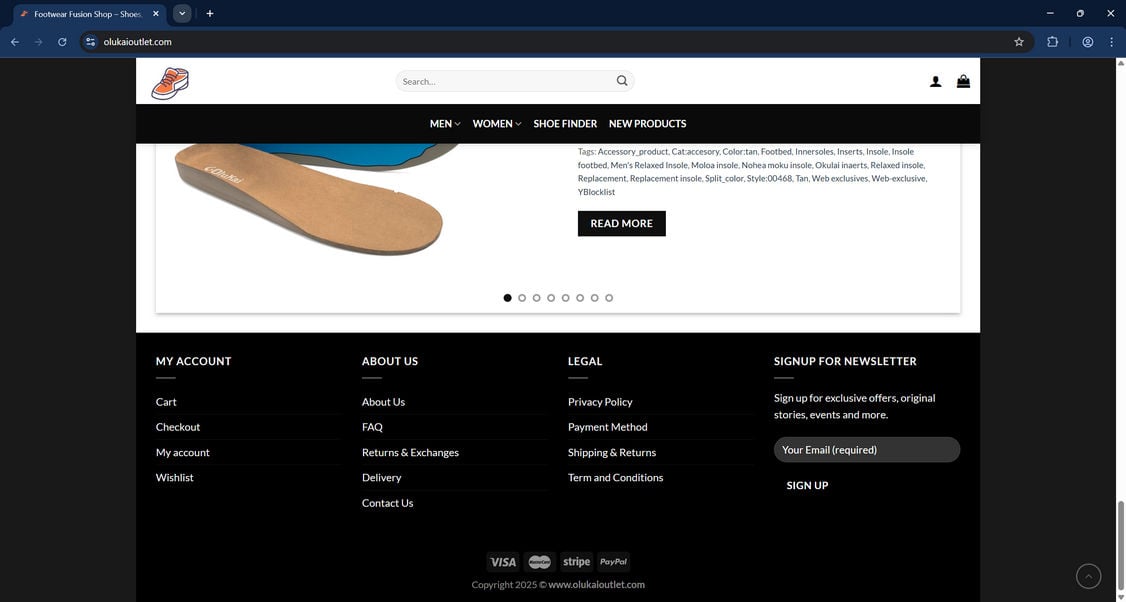Select the seventh carousel dot
The width and height of the screenshot is (1126, 602).
pos(595,297)
